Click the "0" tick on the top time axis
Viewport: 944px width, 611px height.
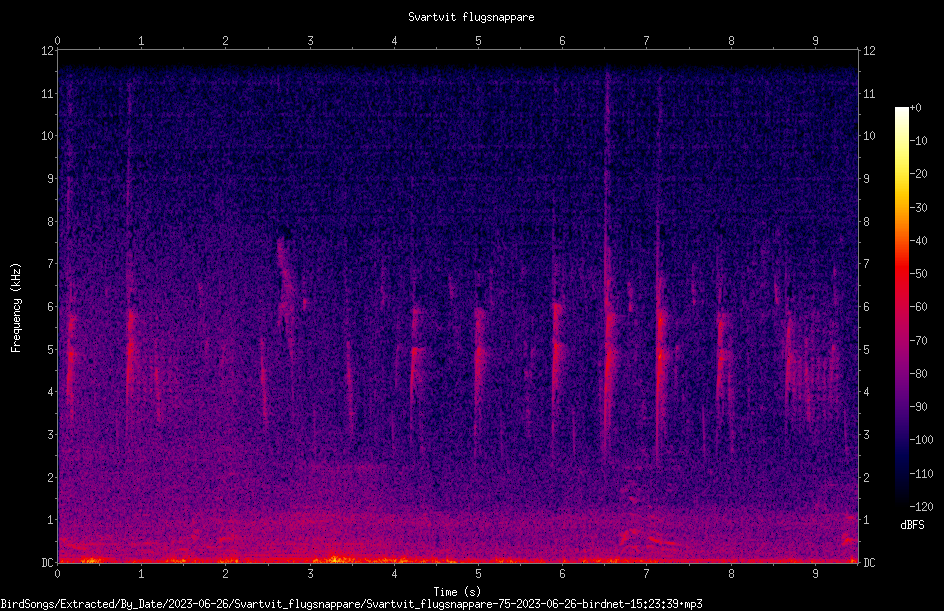point(57,41)
